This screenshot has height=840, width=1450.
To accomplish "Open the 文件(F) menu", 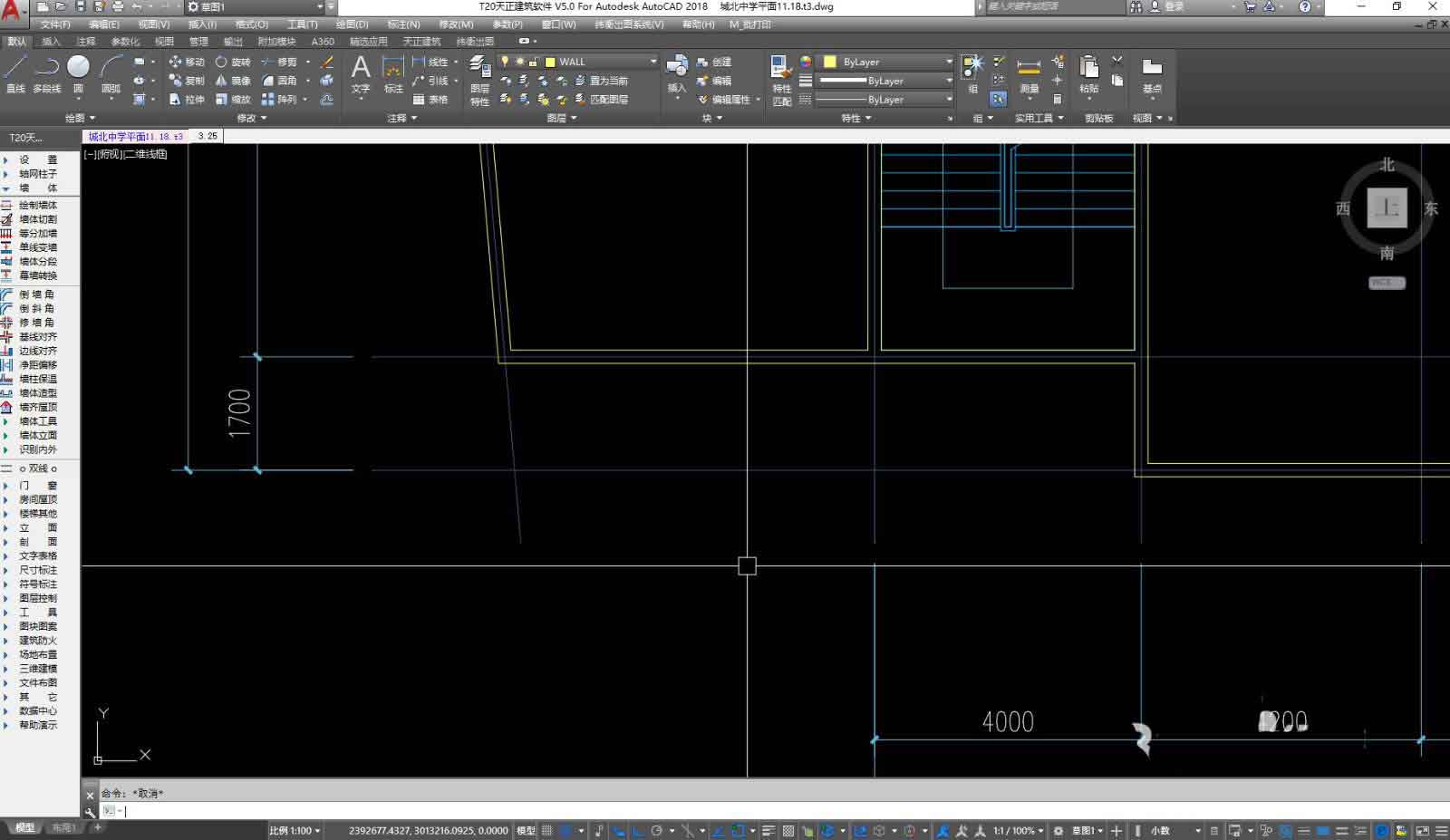I will [55, 24].
